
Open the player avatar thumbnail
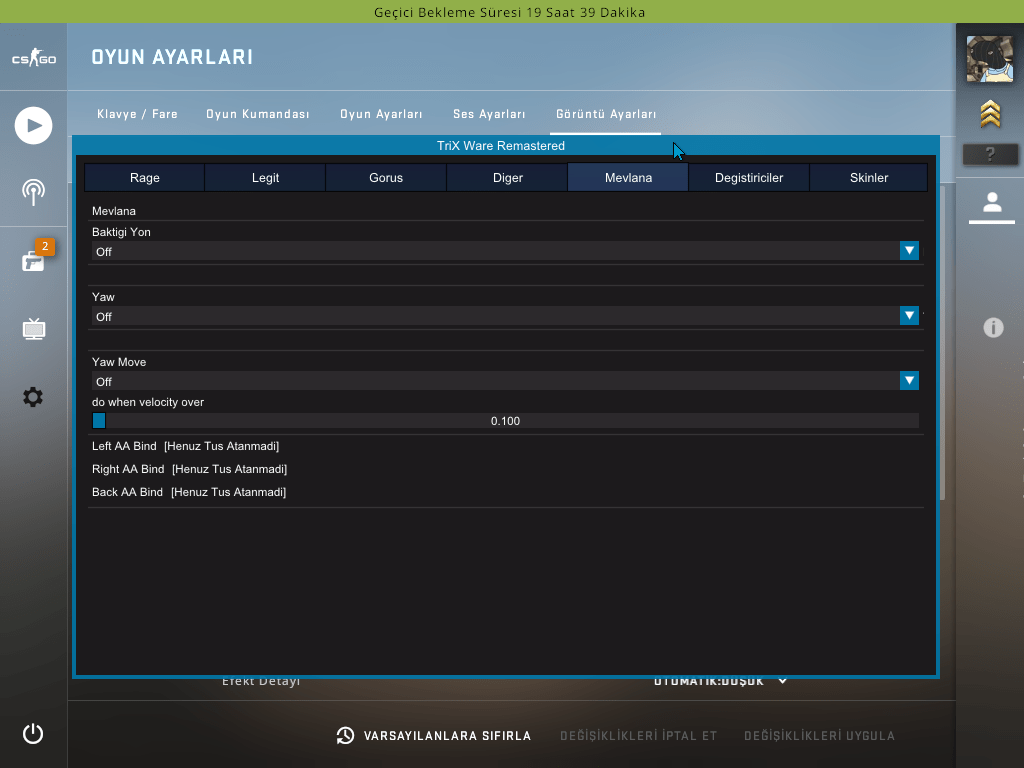990,59
